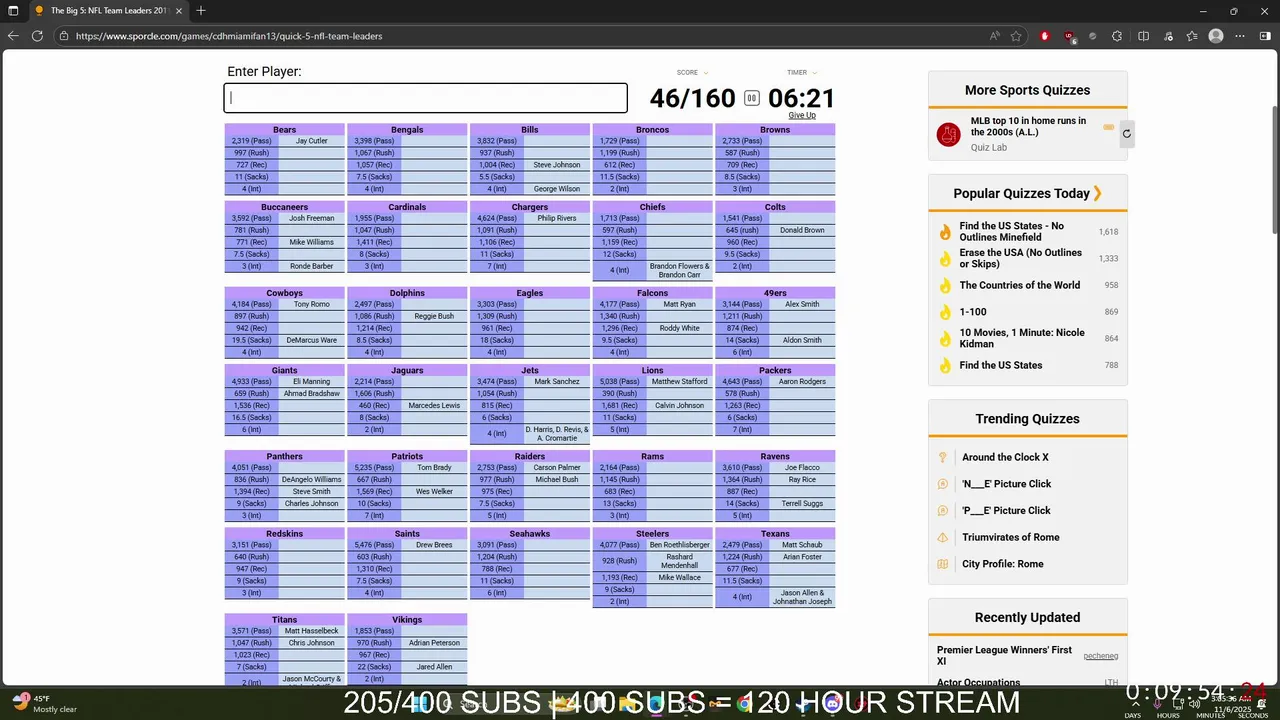The image size is (1280, 720).
Task: Open Premier League Winners' First XI quiz
Action: click(1004, 655)
